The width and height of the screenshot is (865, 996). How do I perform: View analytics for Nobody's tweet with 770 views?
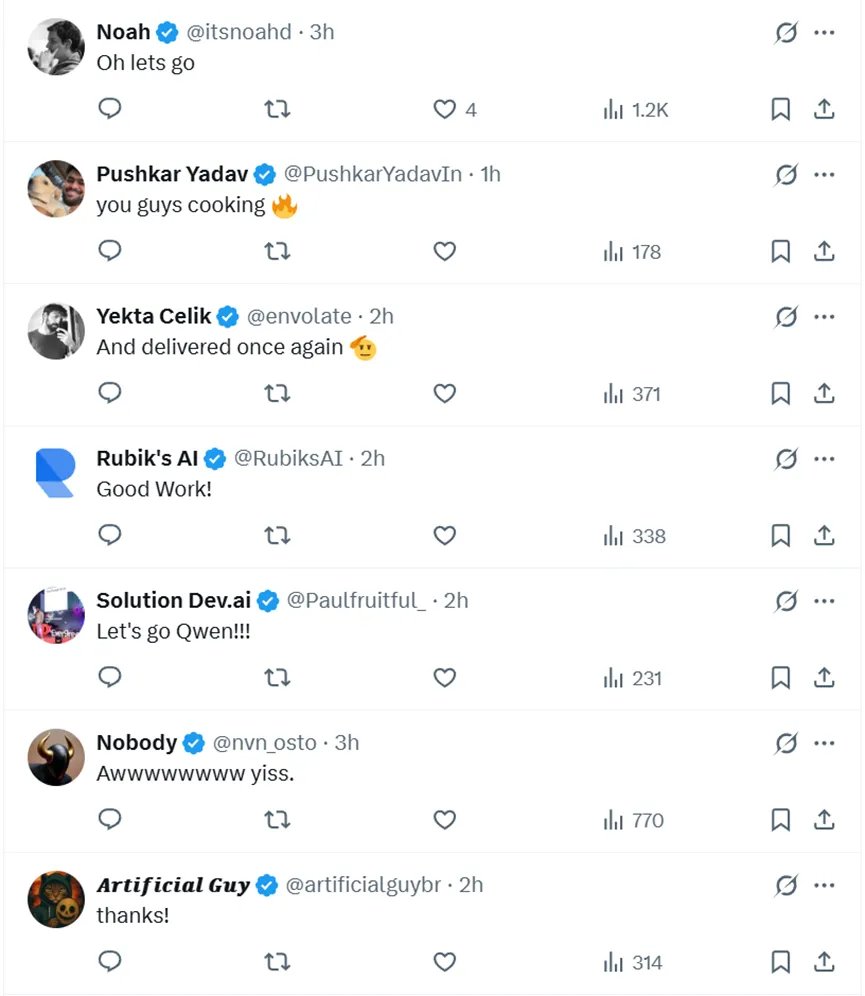pyautogui.click(x=634, y=821)
